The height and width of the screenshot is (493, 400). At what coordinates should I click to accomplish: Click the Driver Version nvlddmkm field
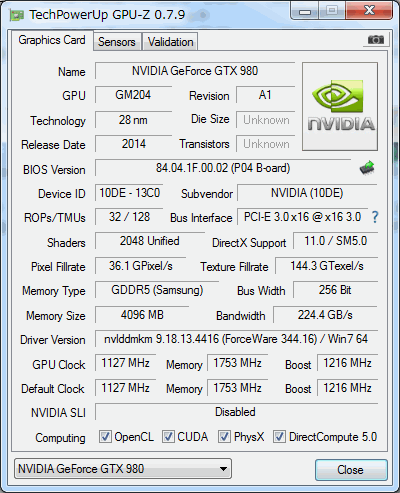236,339
